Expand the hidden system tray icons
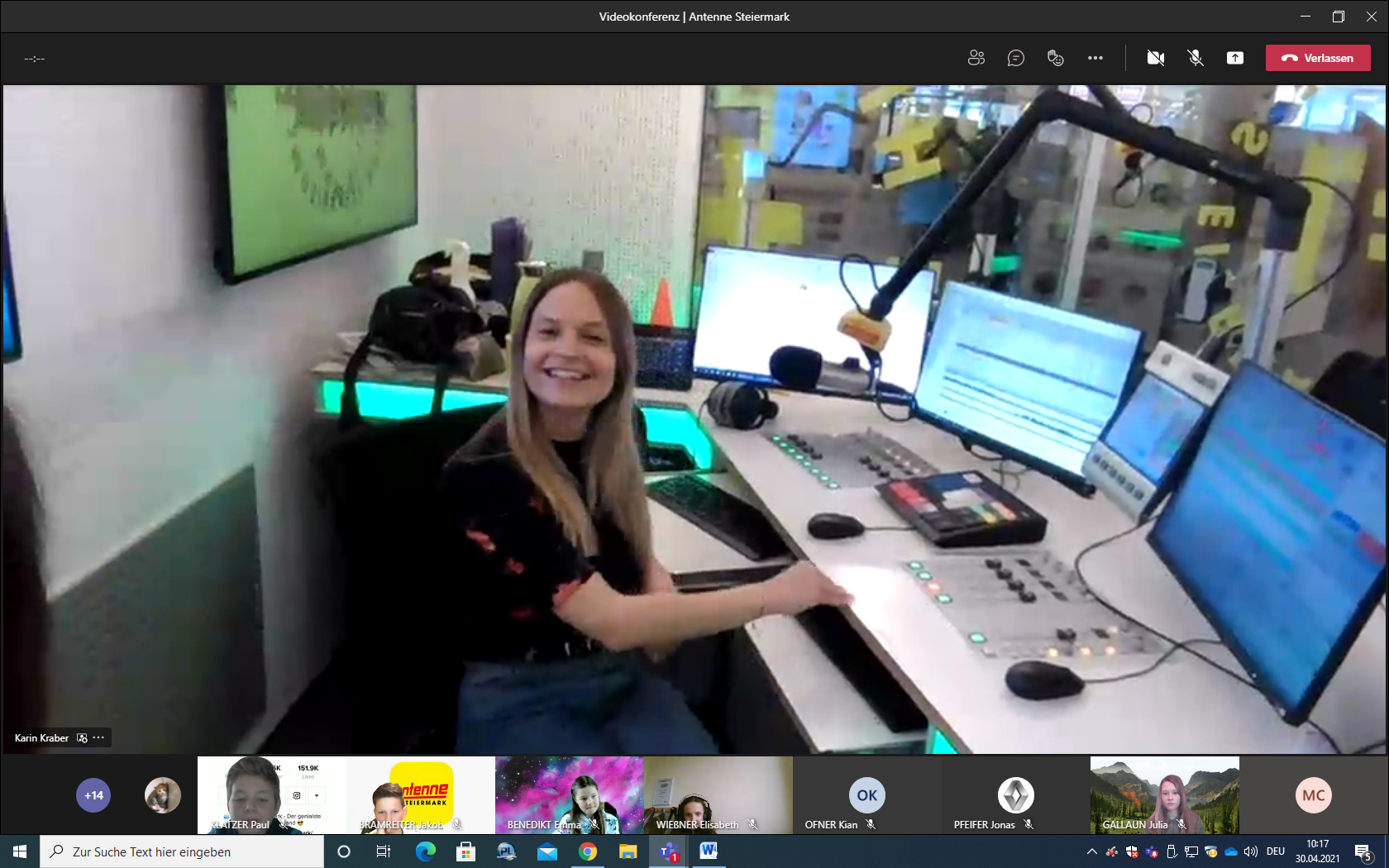The height and width of the screenshot is (868, 1389). [x=1091, y=851]
